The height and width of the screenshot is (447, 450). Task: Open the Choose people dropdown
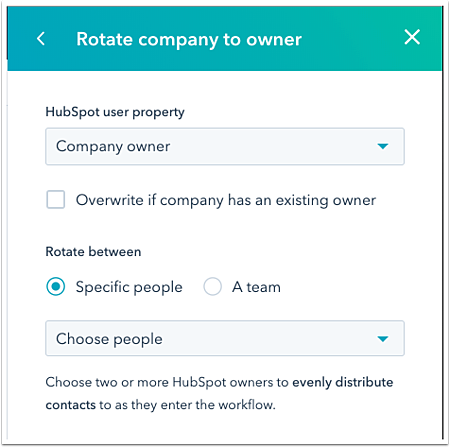tap(225, 338)
